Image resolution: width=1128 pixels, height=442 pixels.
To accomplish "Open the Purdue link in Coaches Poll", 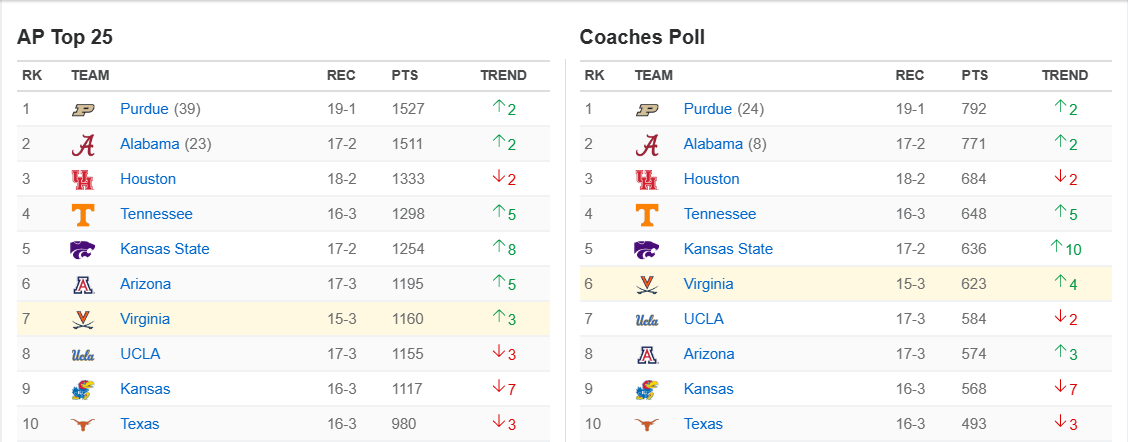I will [x=708, y=109].
